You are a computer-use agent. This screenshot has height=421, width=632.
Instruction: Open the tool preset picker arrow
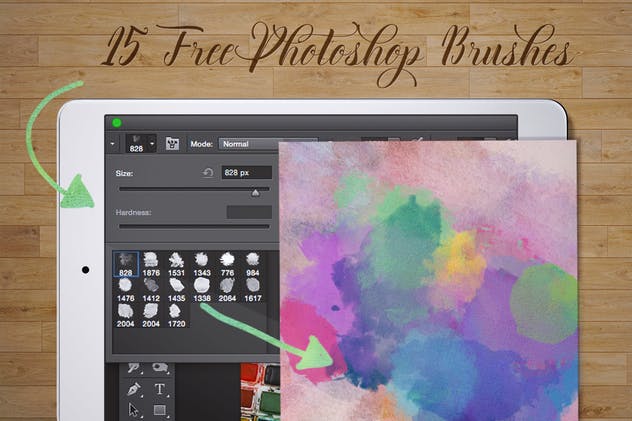[x=112, y=144]
